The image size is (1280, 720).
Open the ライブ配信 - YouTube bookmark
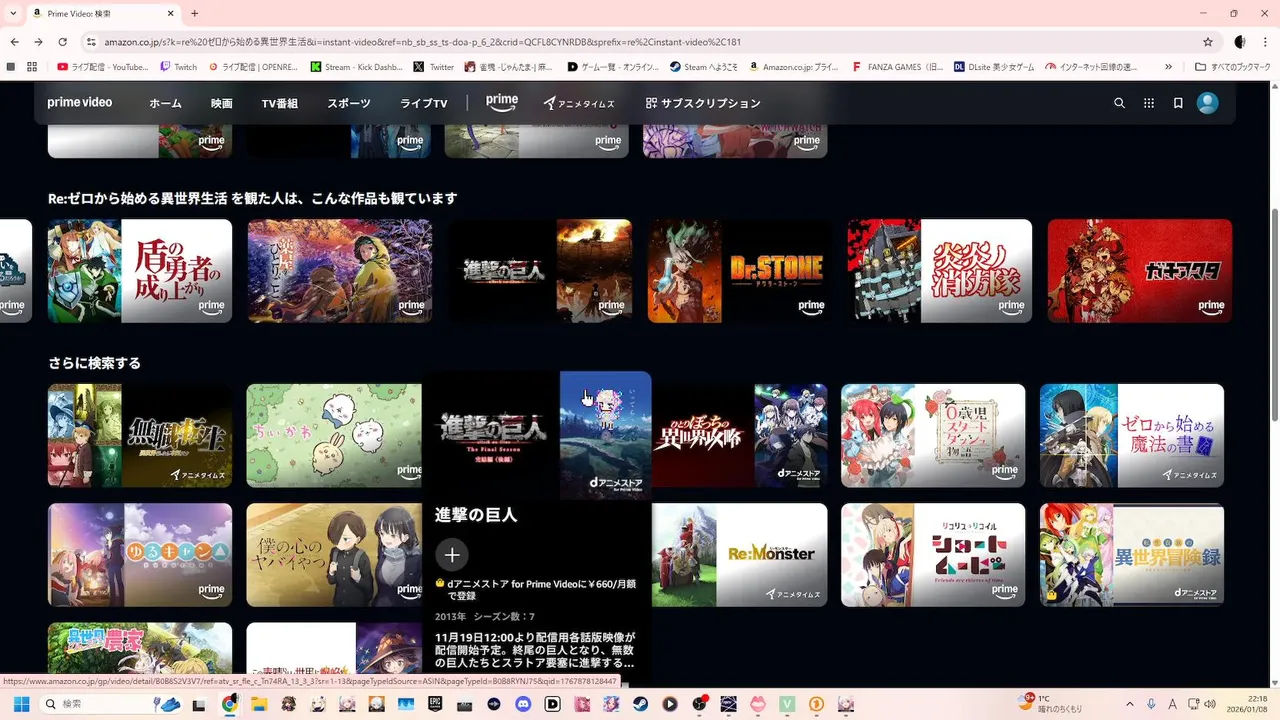103,67
